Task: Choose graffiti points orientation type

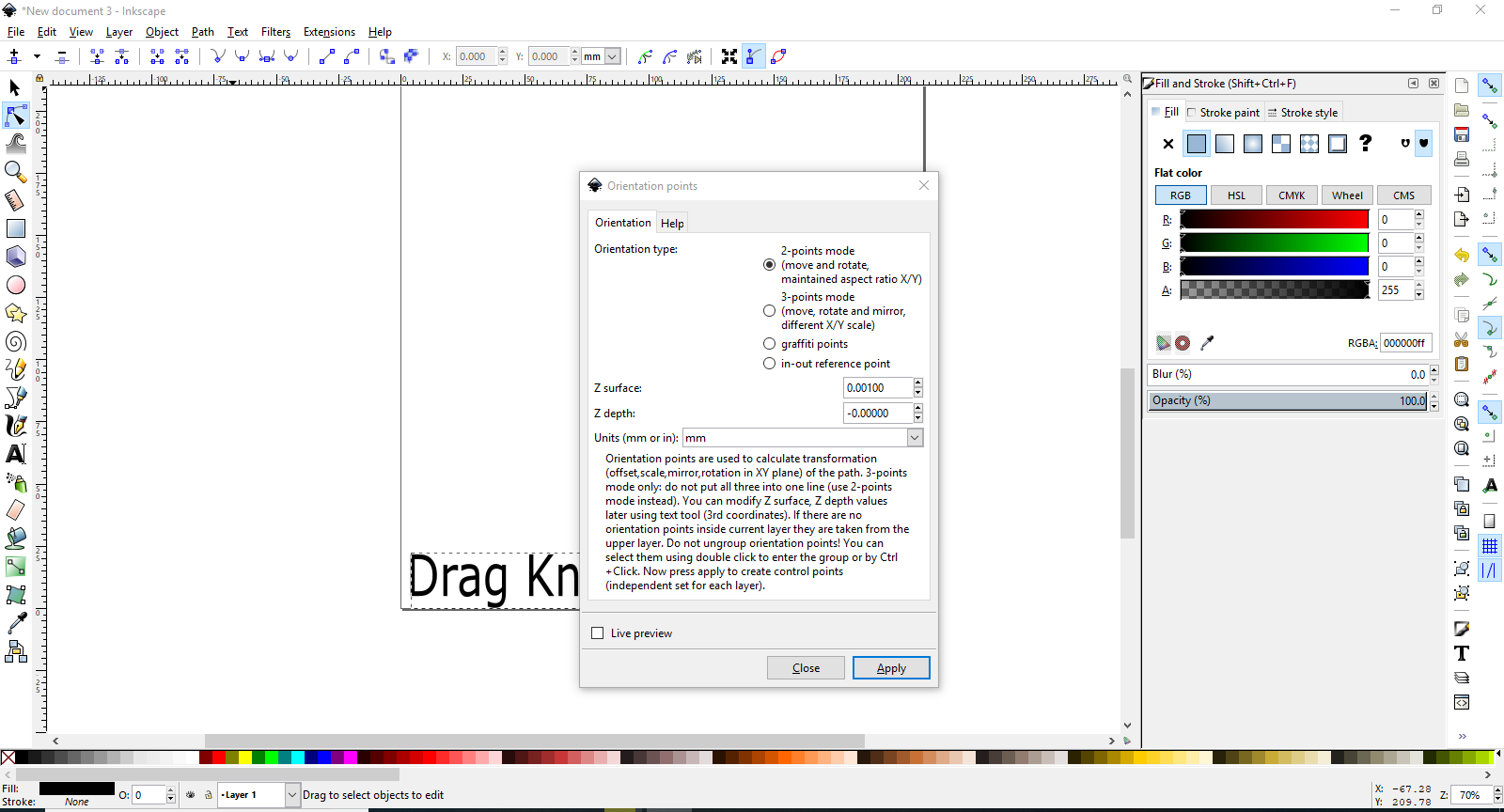Action: click(x=769, y=344)
